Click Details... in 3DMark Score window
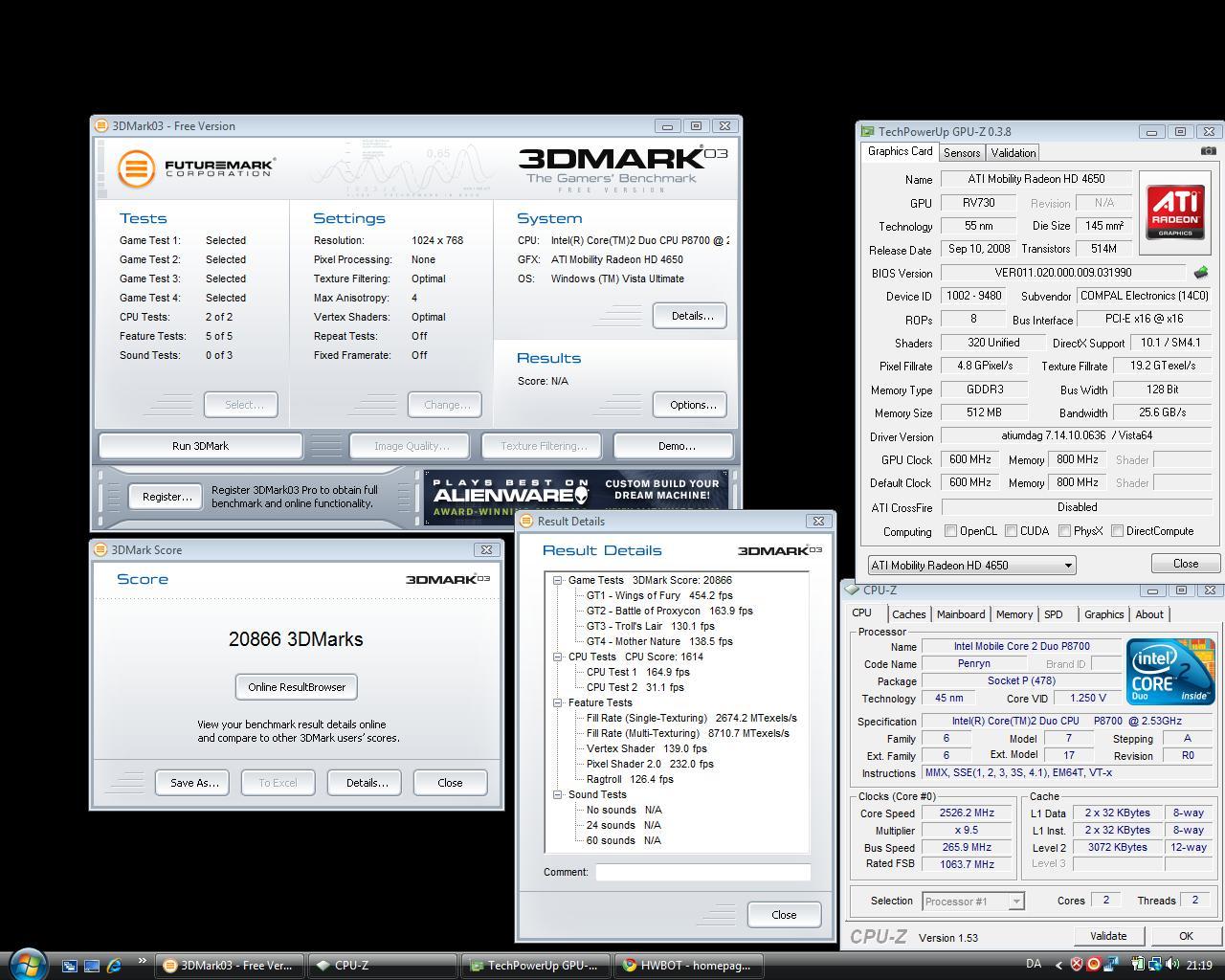The width and height of the screenshot is (1225, 980). tap(365, 783)
